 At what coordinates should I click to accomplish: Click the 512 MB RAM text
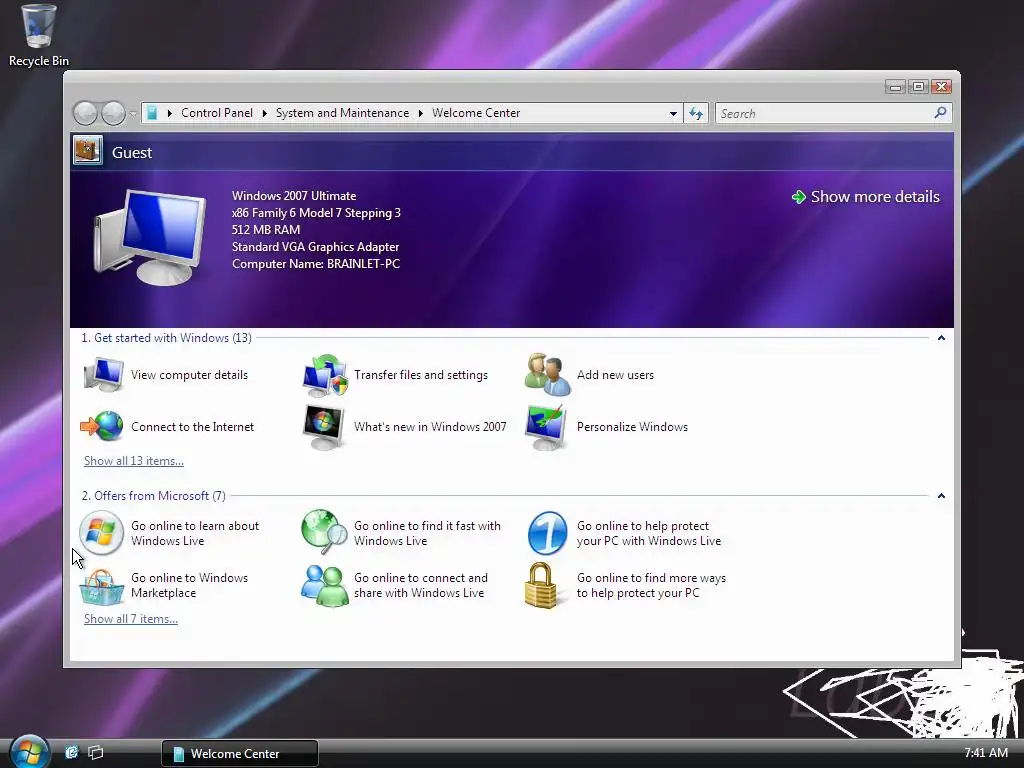[x=266, y=230]
